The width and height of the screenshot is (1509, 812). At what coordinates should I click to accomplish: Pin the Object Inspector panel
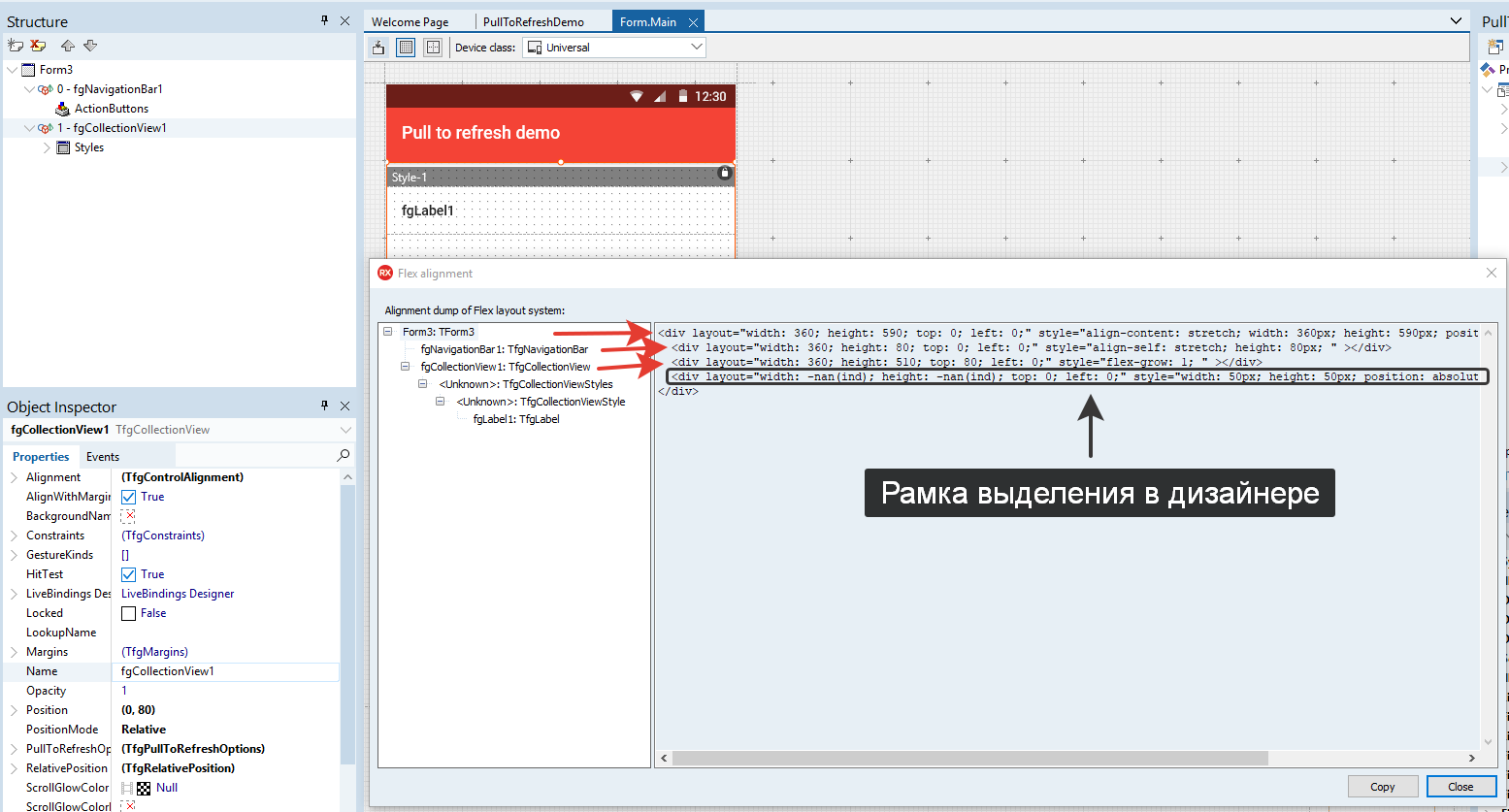[x=325, y=406]
